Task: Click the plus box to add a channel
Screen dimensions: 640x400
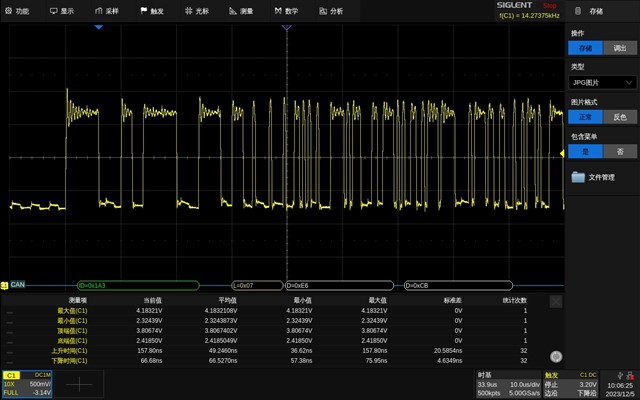Action: click(x=79, y=384)
